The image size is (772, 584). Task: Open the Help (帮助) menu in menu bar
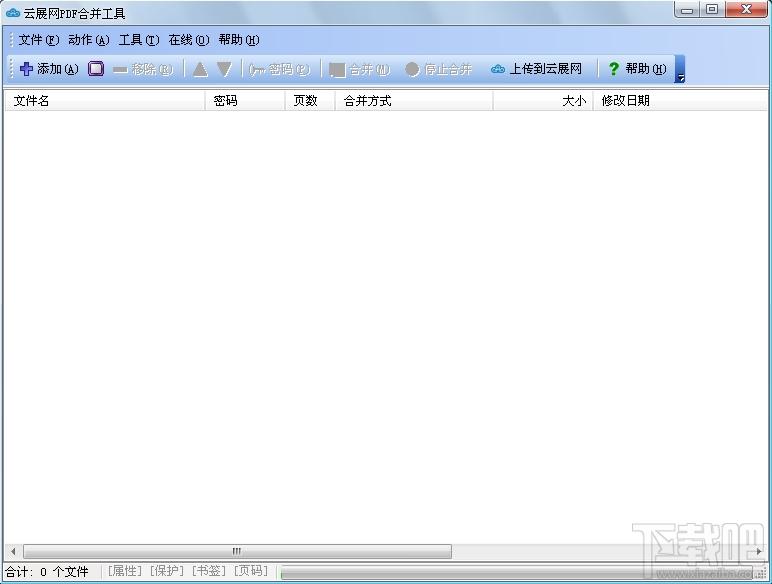click(239, 40)
